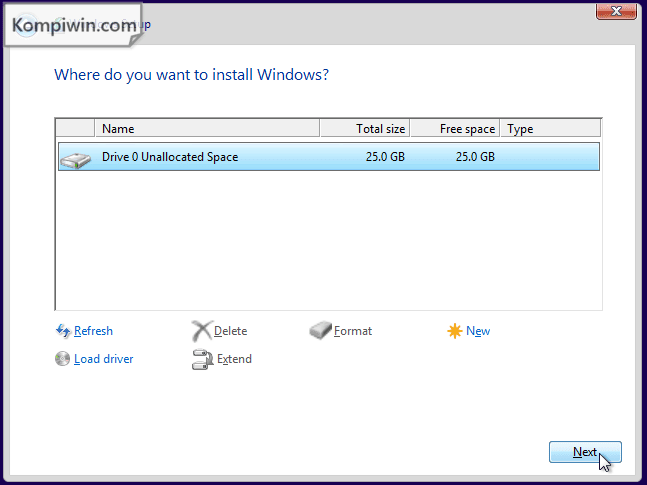Click the 25.0 GB total size cell
Image resolution: width=647 pixels, height=485 pixels.
[x=385, y=157]
